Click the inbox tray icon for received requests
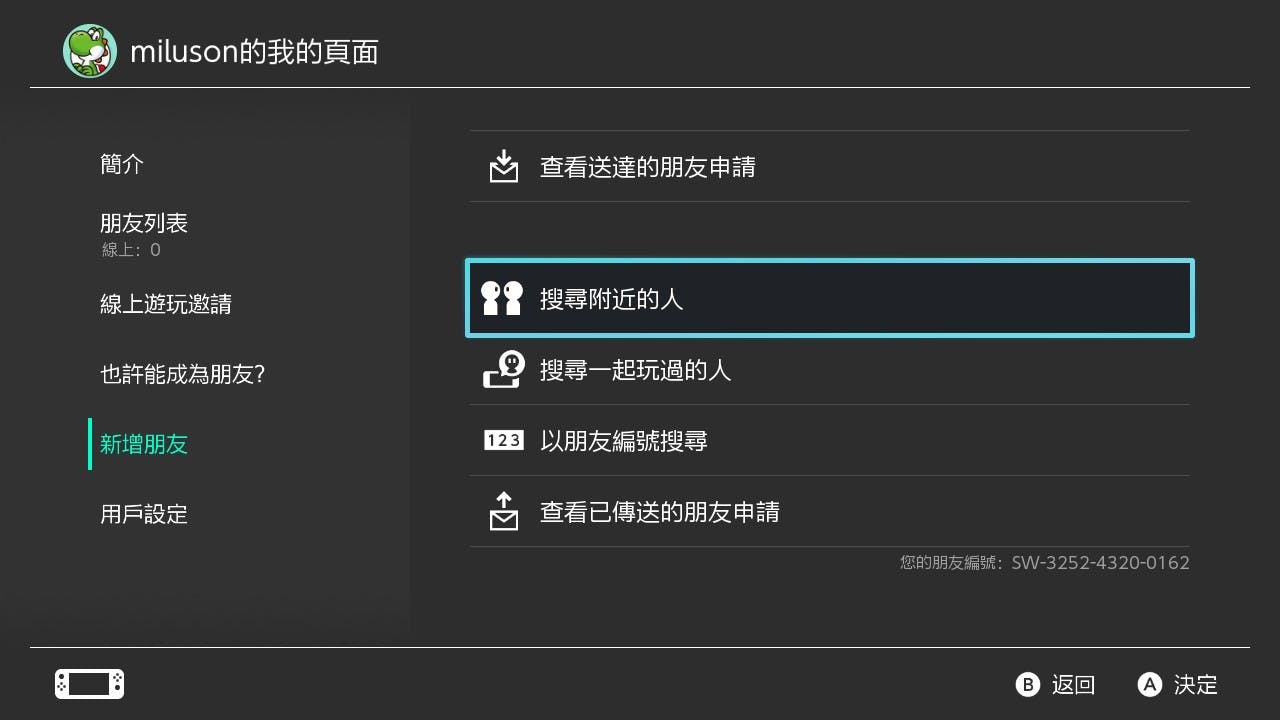 coord(504,166)
